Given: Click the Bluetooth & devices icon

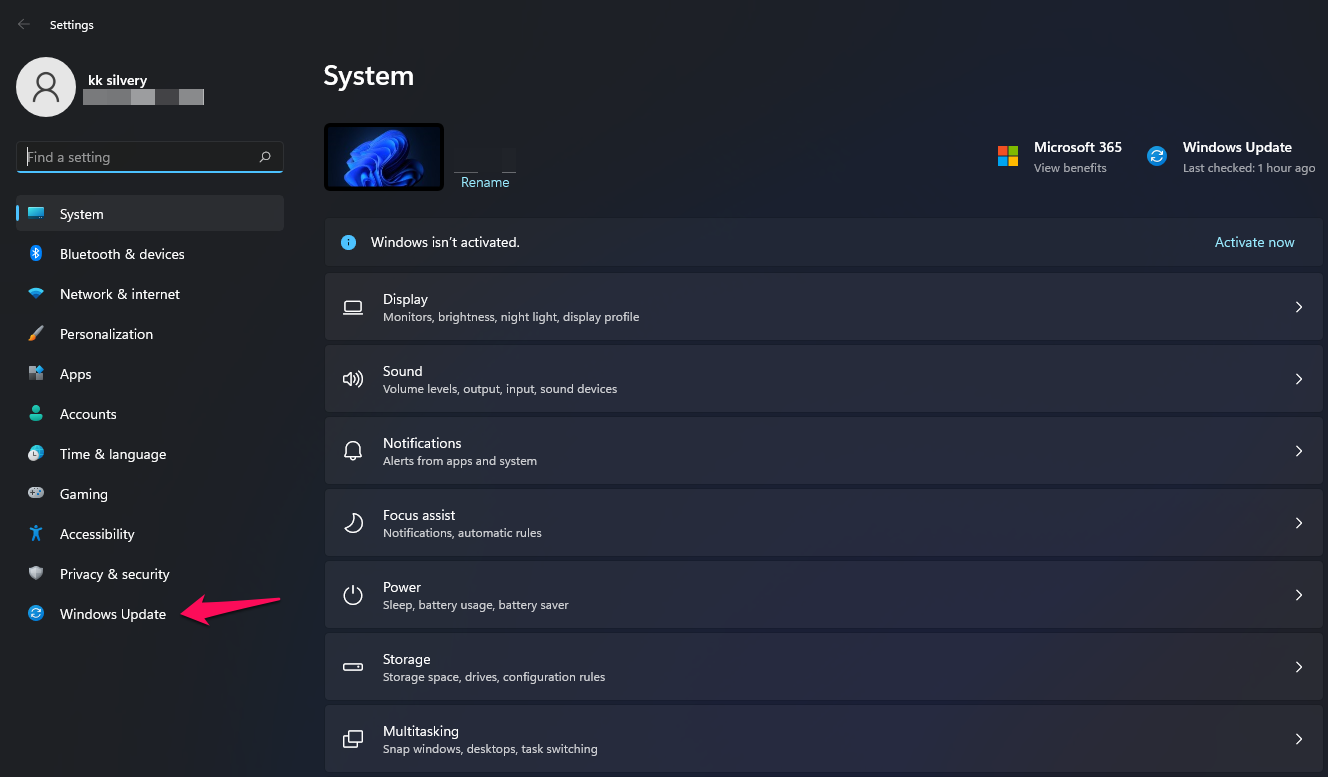Looking at the screenshot, I should [x=36, y=254].
